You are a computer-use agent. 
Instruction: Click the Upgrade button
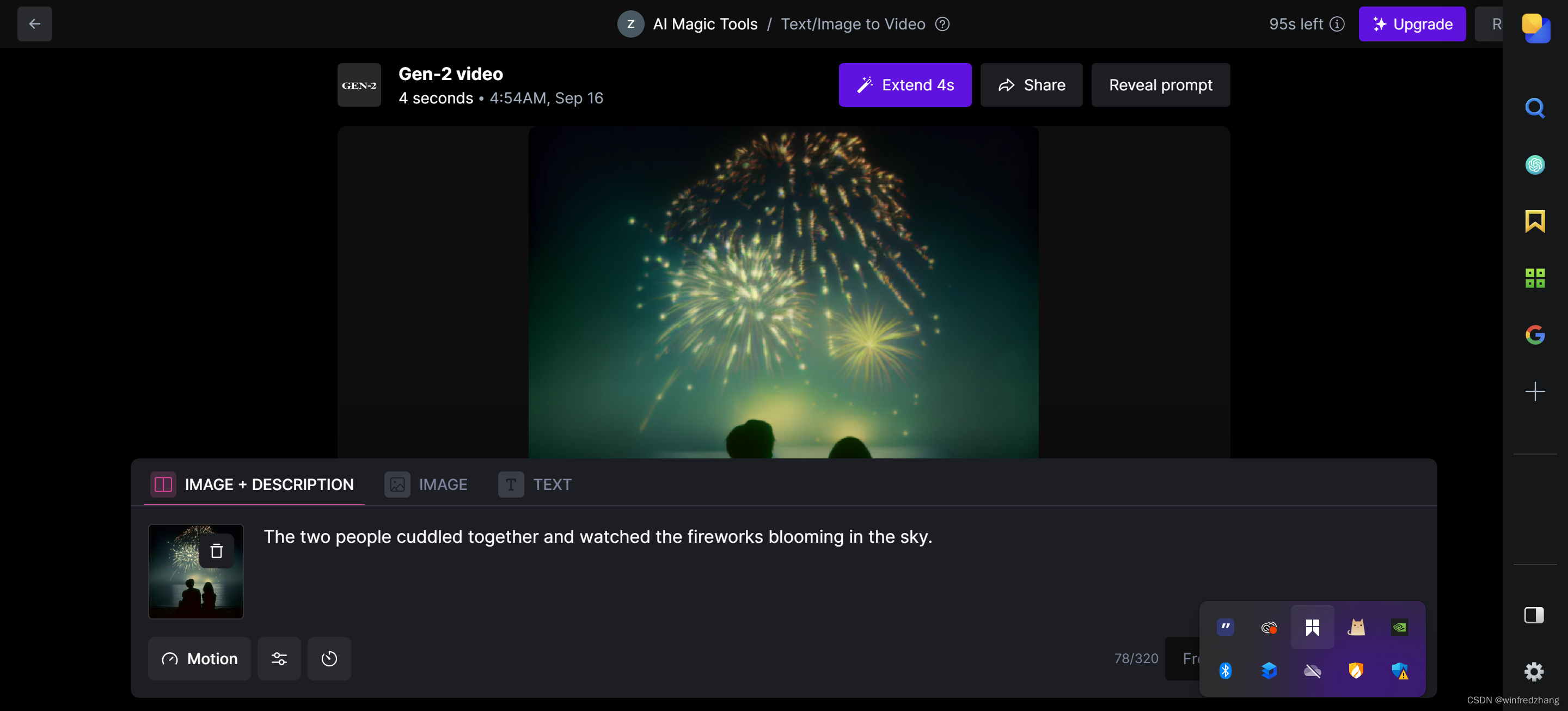click(1412, 24)
